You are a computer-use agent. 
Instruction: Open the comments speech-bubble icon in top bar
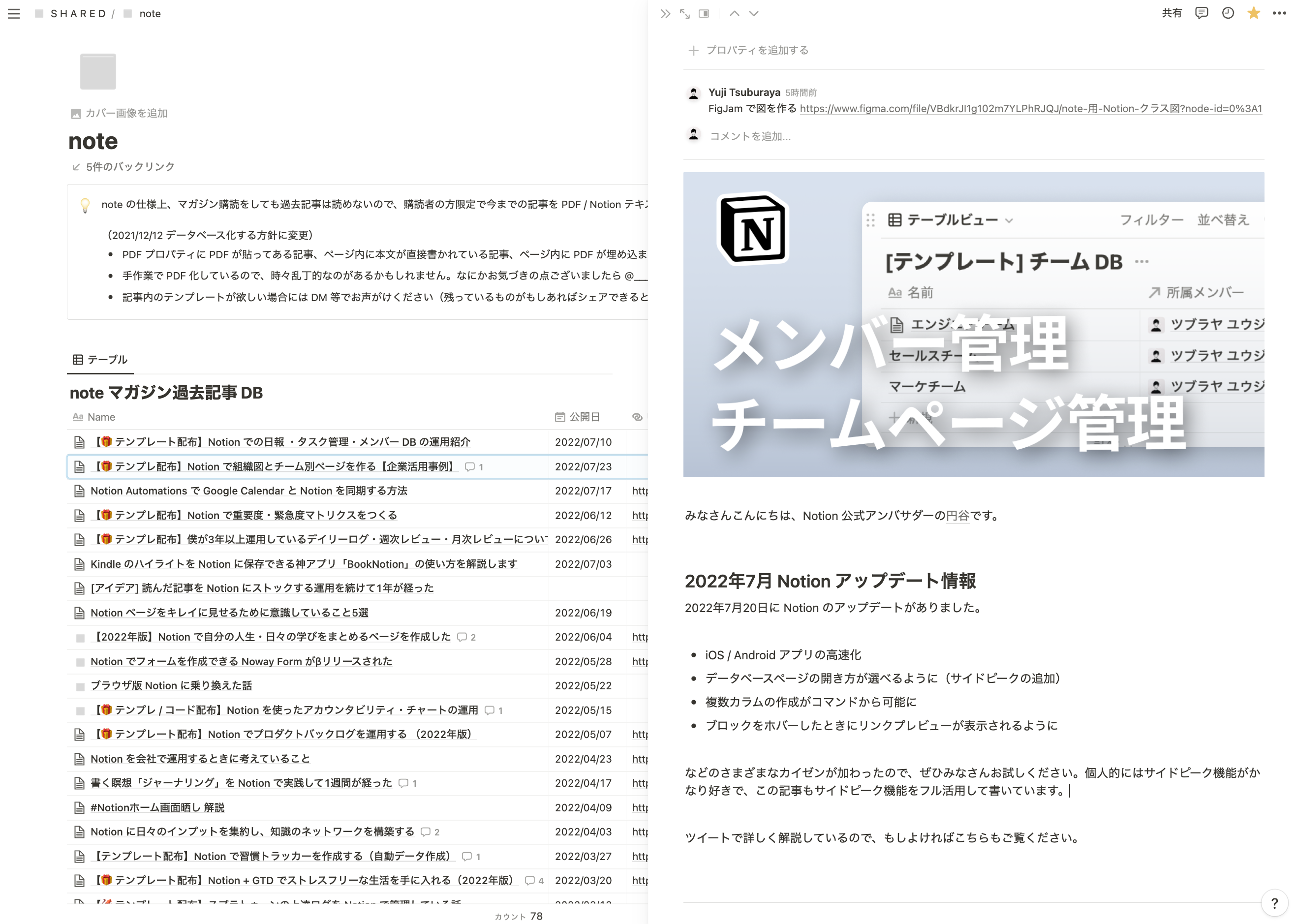point(1201,13)
